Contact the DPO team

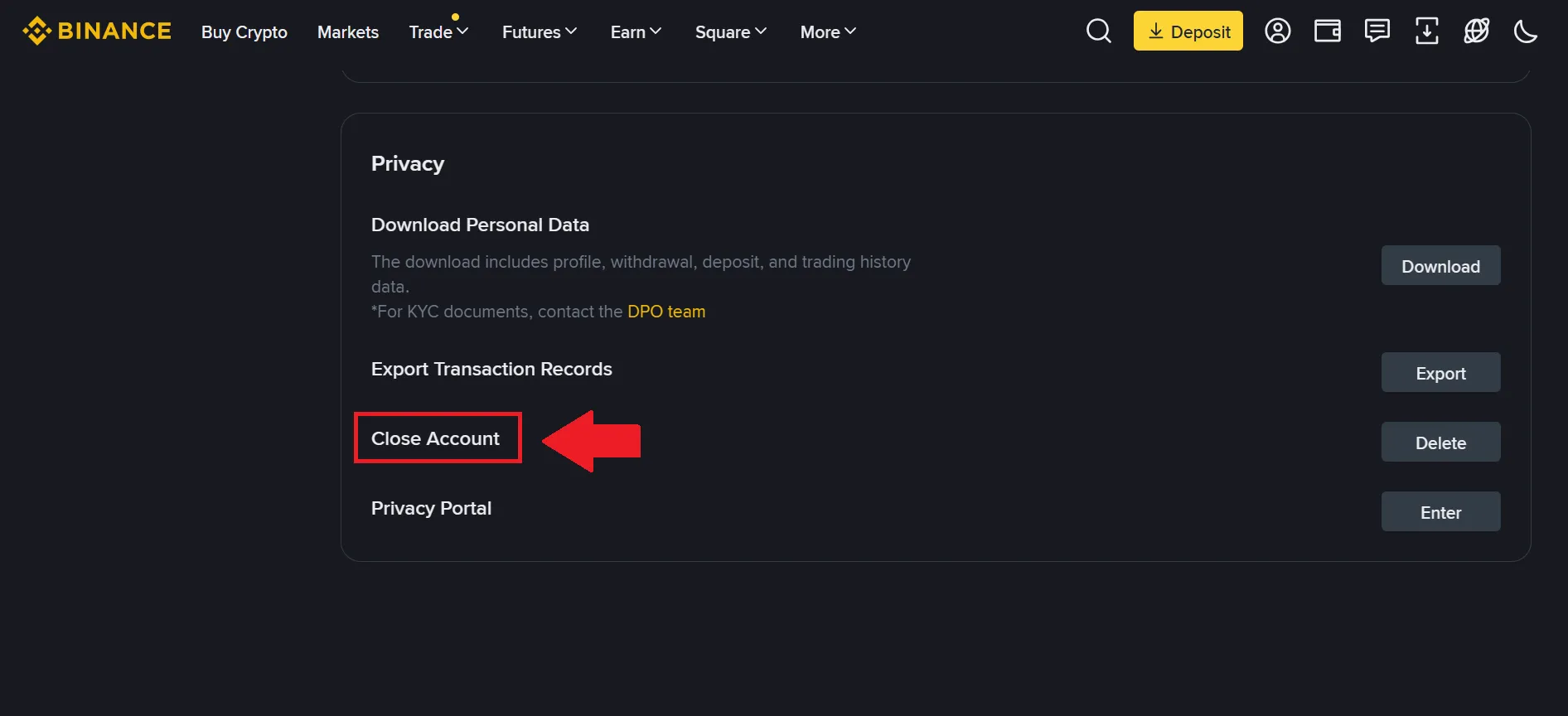click(666, 312)
